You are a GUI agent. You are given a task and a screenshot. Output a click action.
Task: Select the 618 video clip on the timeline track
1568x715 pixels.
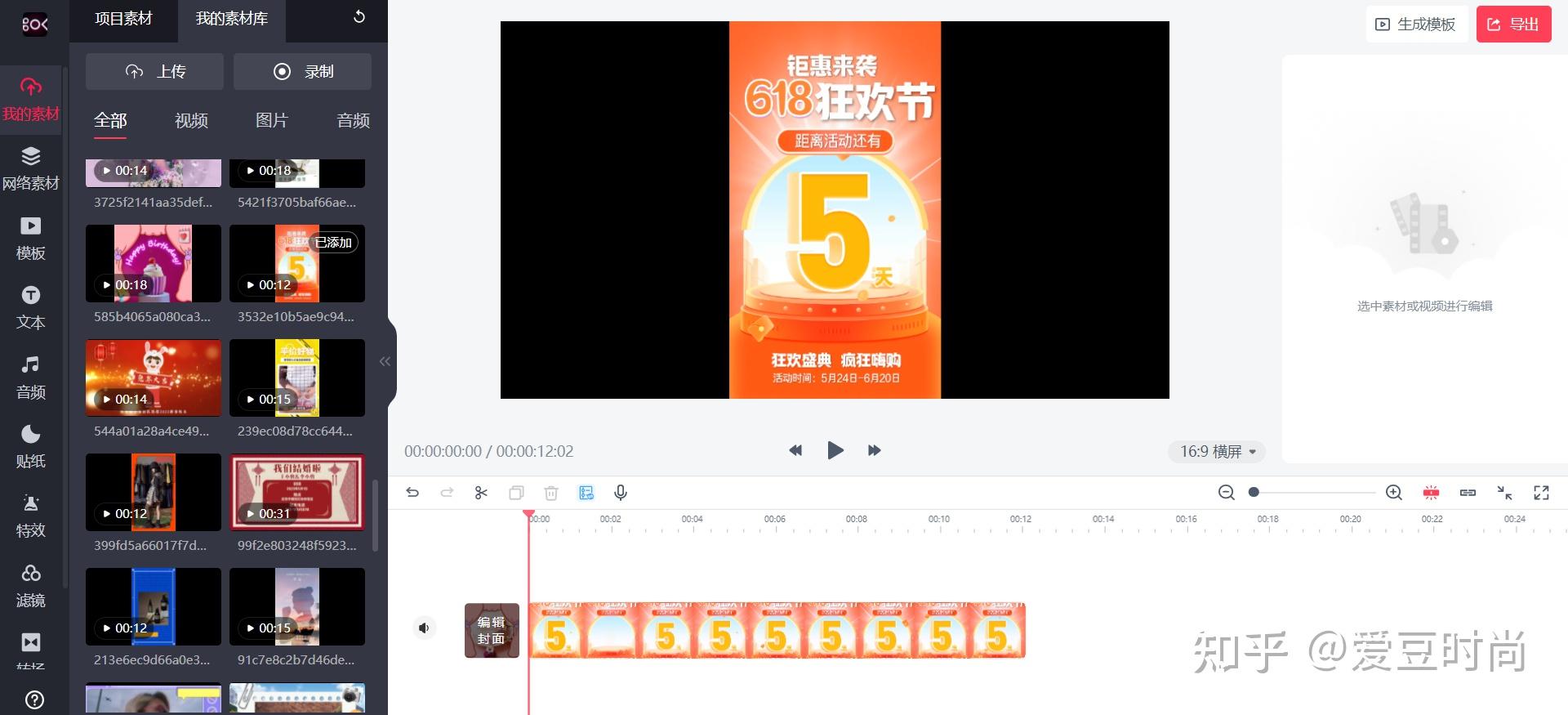[x=777, y=631]
